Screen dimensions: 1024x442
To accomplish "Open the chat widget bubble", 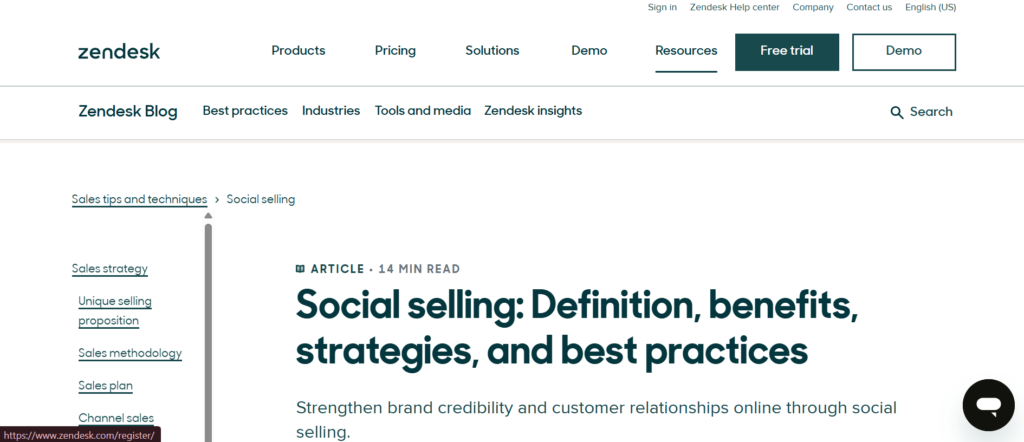I will [988, 405].
